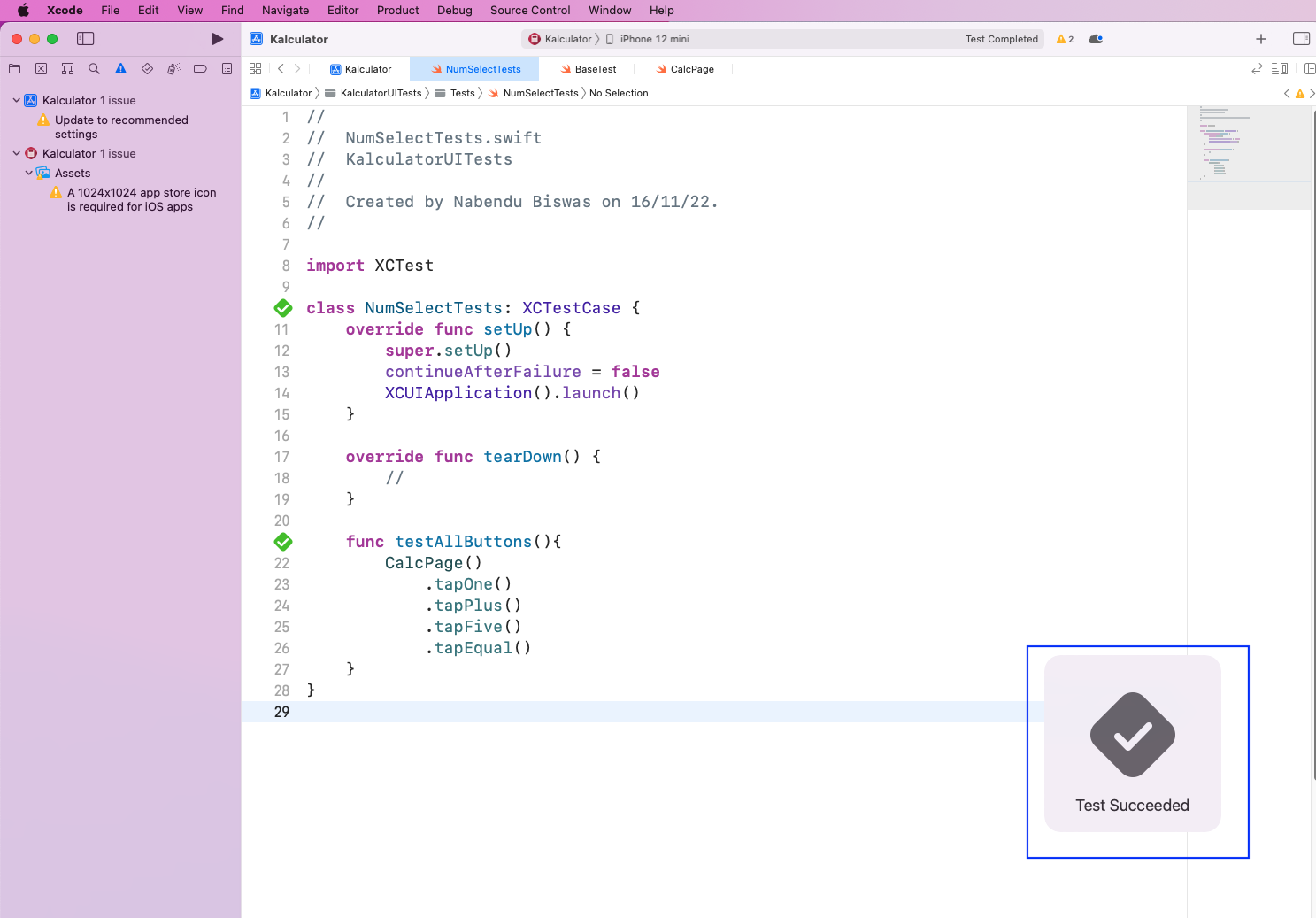Click the Kalculator project title in toolbar

point(299,39)
